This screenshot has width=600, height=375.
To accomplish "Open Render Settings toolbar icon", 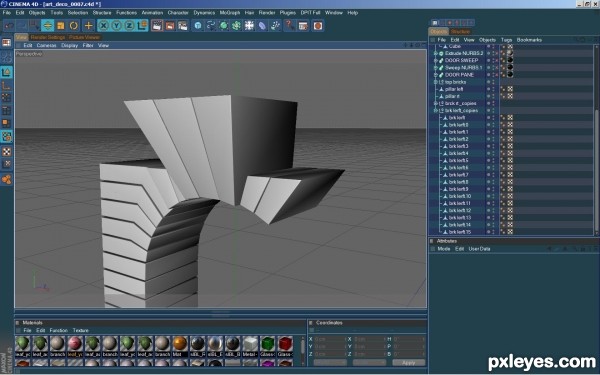I will pos(183,26).
